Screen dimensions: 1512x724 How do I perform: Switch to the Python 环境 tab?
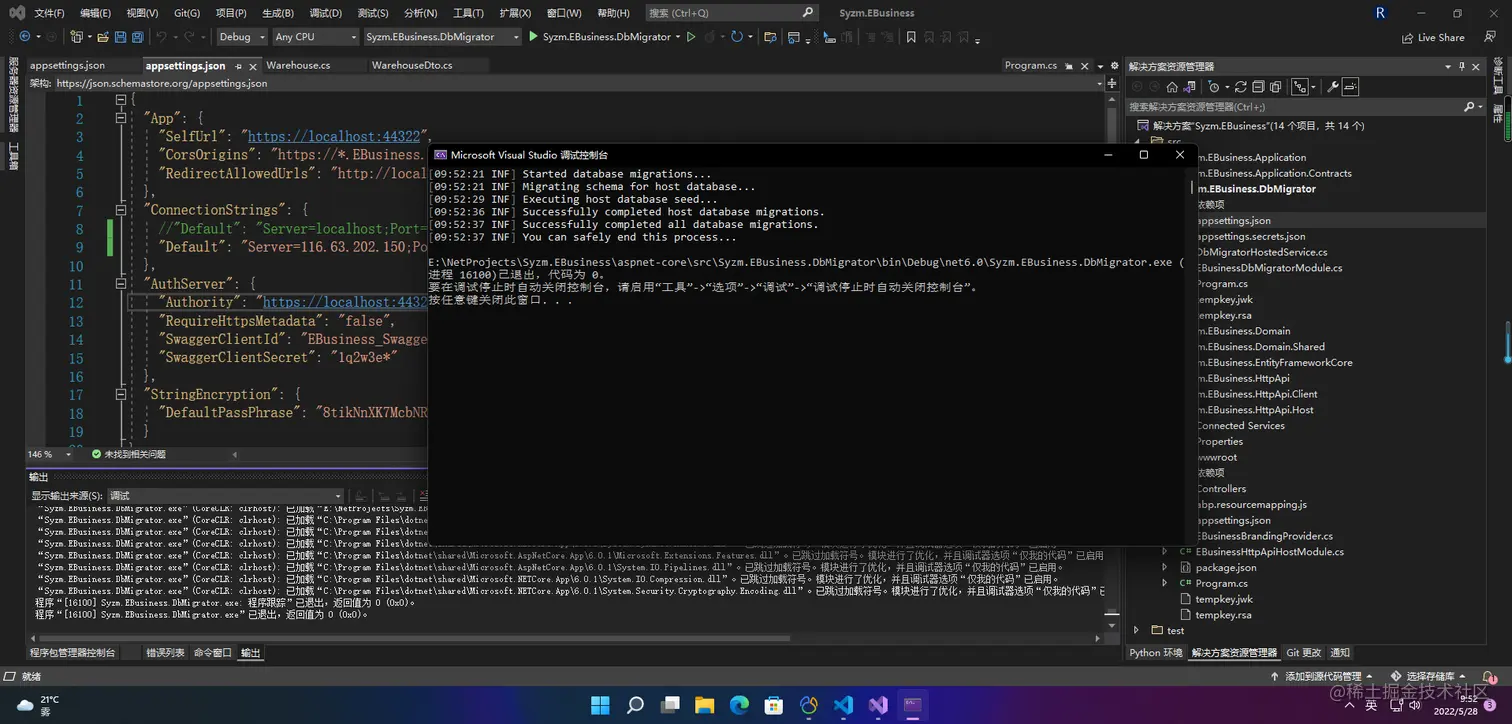tap(1156, 653)
